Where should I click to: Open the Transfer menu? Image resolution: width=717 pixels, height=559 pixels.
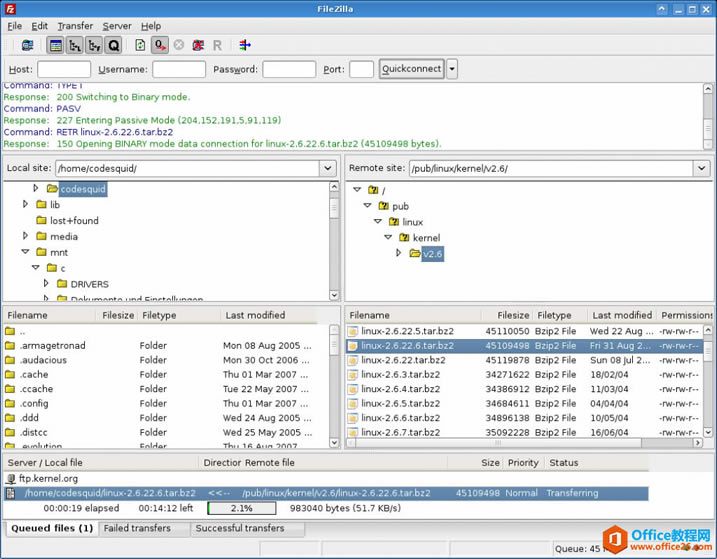coord(75,26)
